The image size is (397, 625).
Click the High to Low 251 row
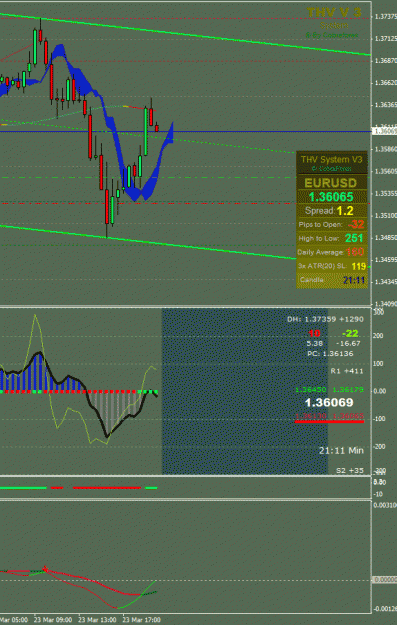[x=331, y=238]
